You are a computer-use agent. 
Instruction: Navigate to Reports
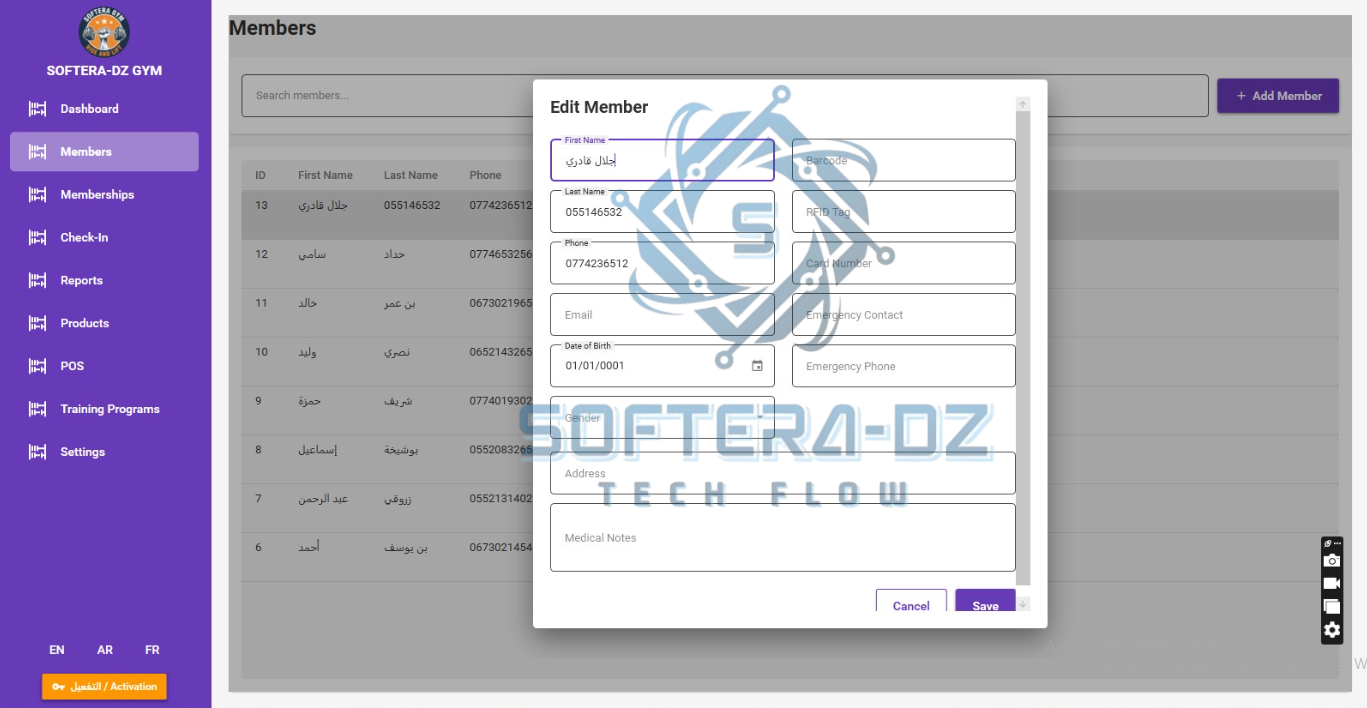[104, 281]
